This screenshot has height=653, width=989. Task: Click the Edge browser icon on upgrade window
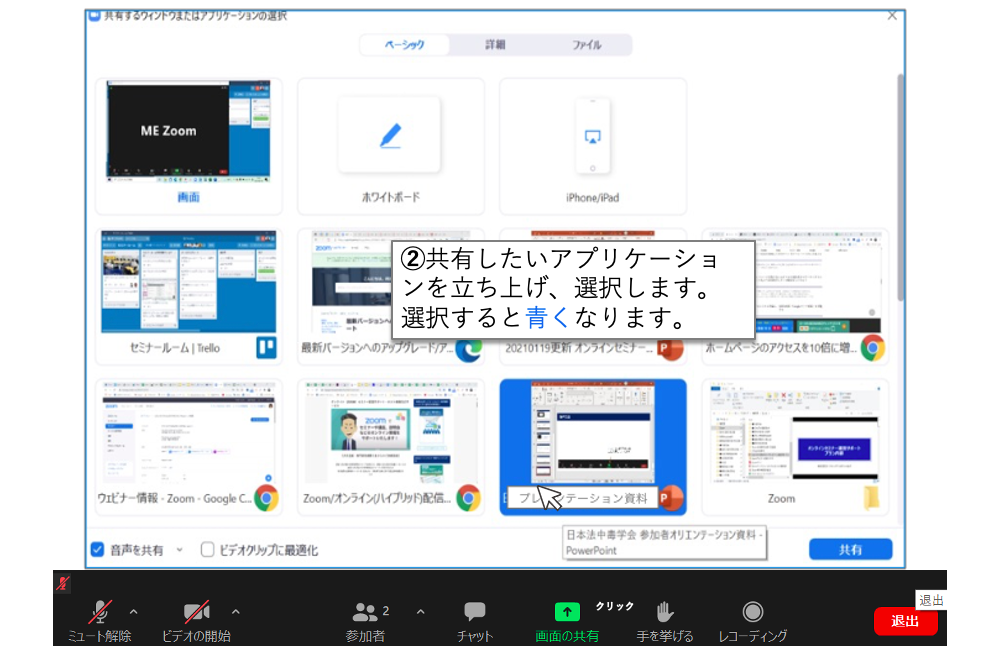469,349
